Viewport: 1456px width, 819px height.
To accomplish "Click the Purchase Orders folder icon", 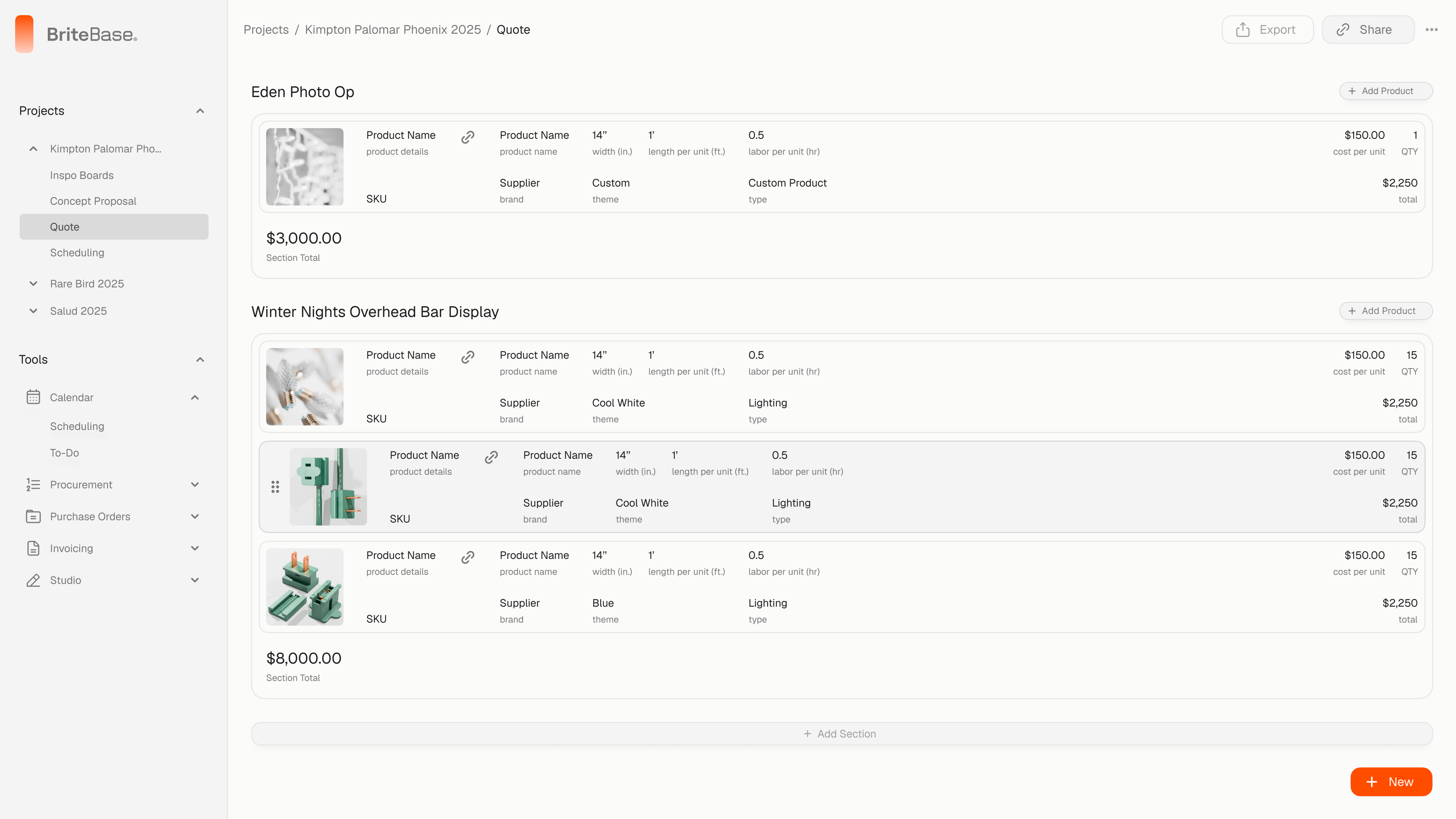I will [x=33, y=516].
